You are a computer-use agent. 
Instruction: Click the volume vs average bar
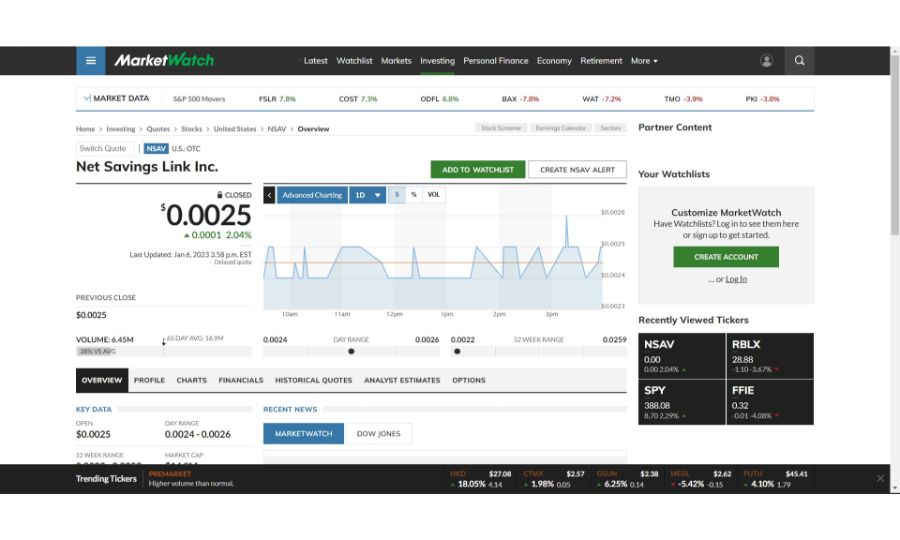point(164,351)
